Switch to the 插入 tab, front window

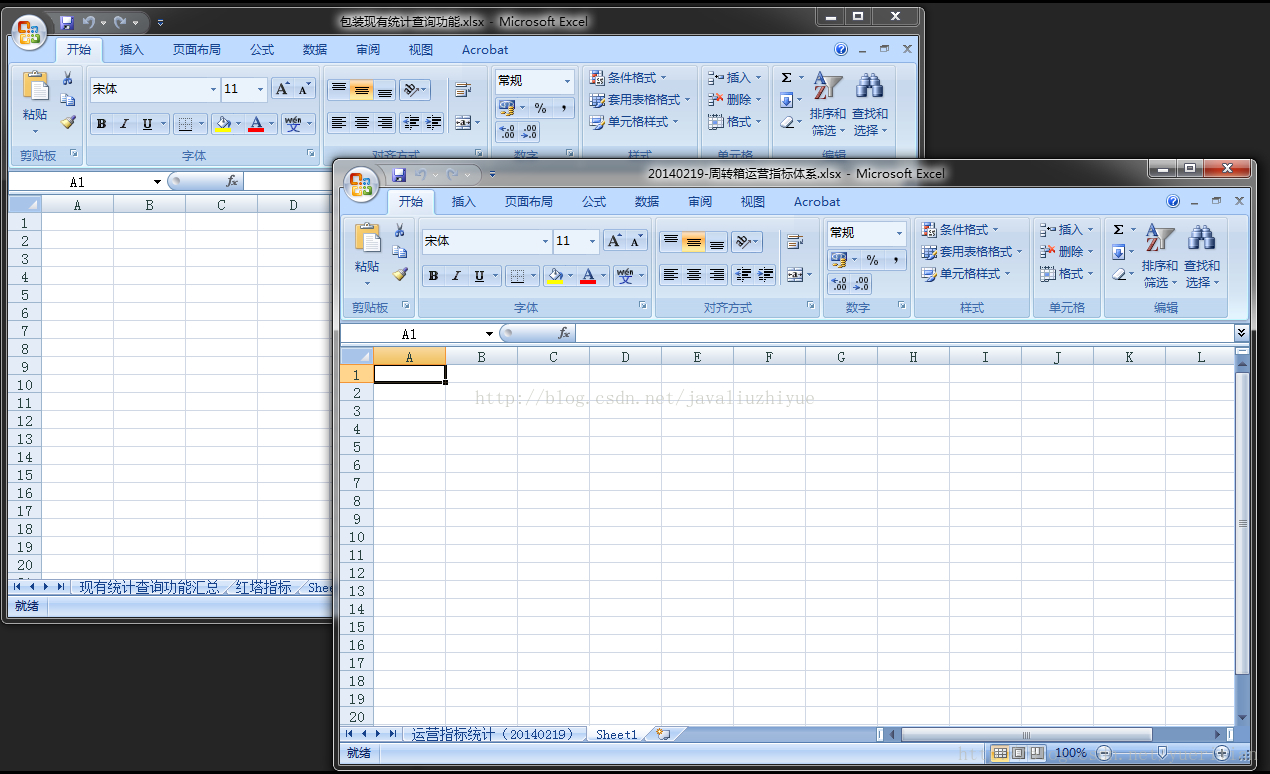(464, 201)
